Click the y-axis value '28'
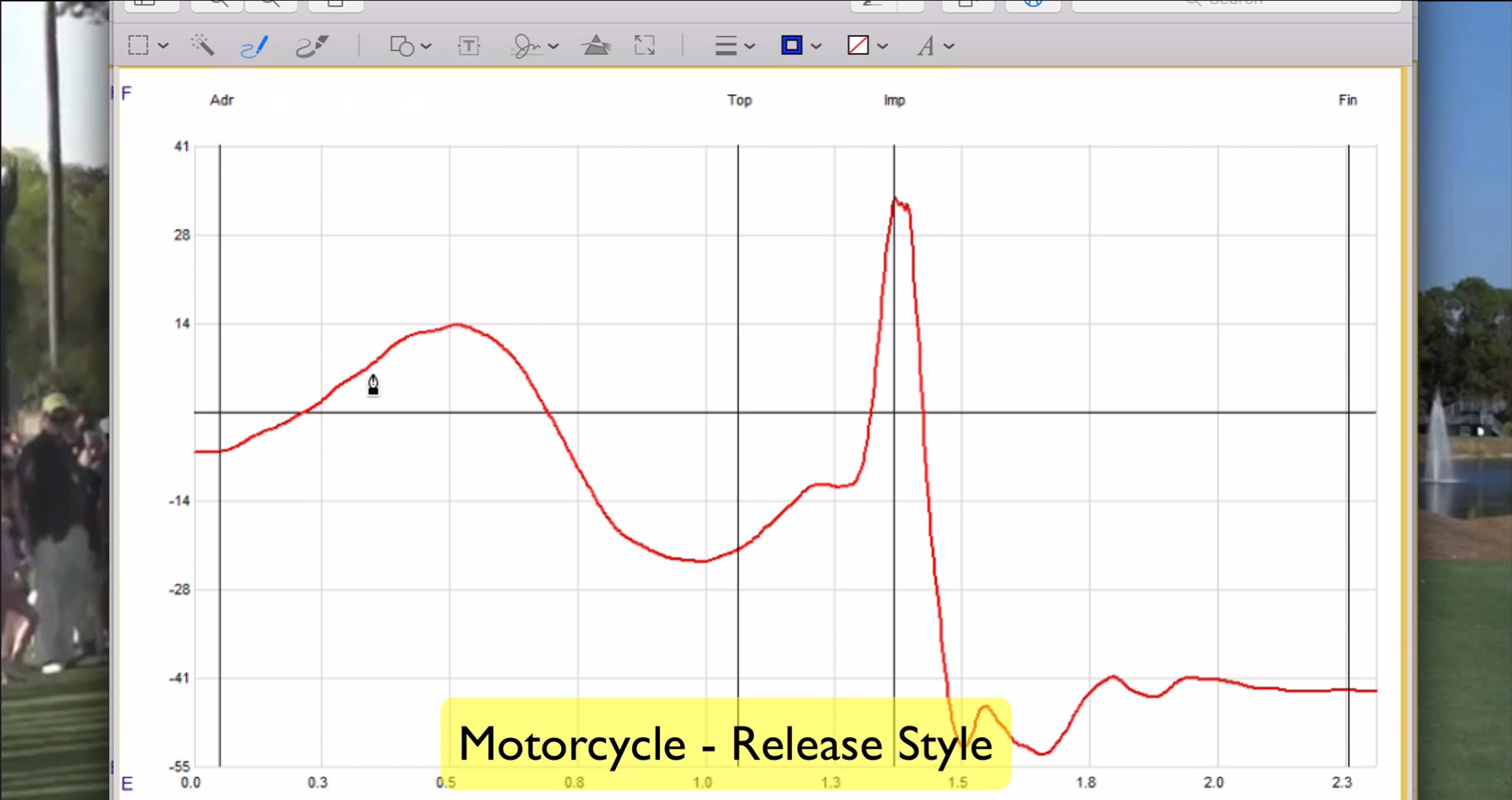The image size is (1512, 800). coord(182,235)
